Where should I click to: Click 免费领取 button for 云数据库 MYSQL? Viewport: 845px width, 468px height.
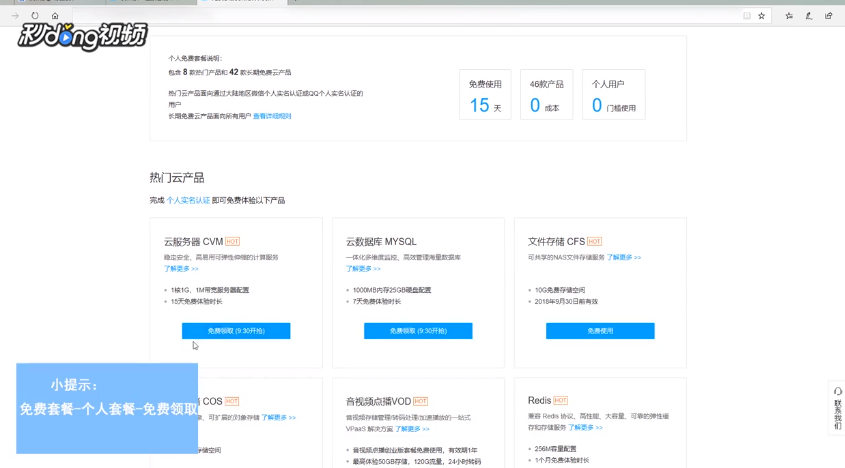[418, 331]
